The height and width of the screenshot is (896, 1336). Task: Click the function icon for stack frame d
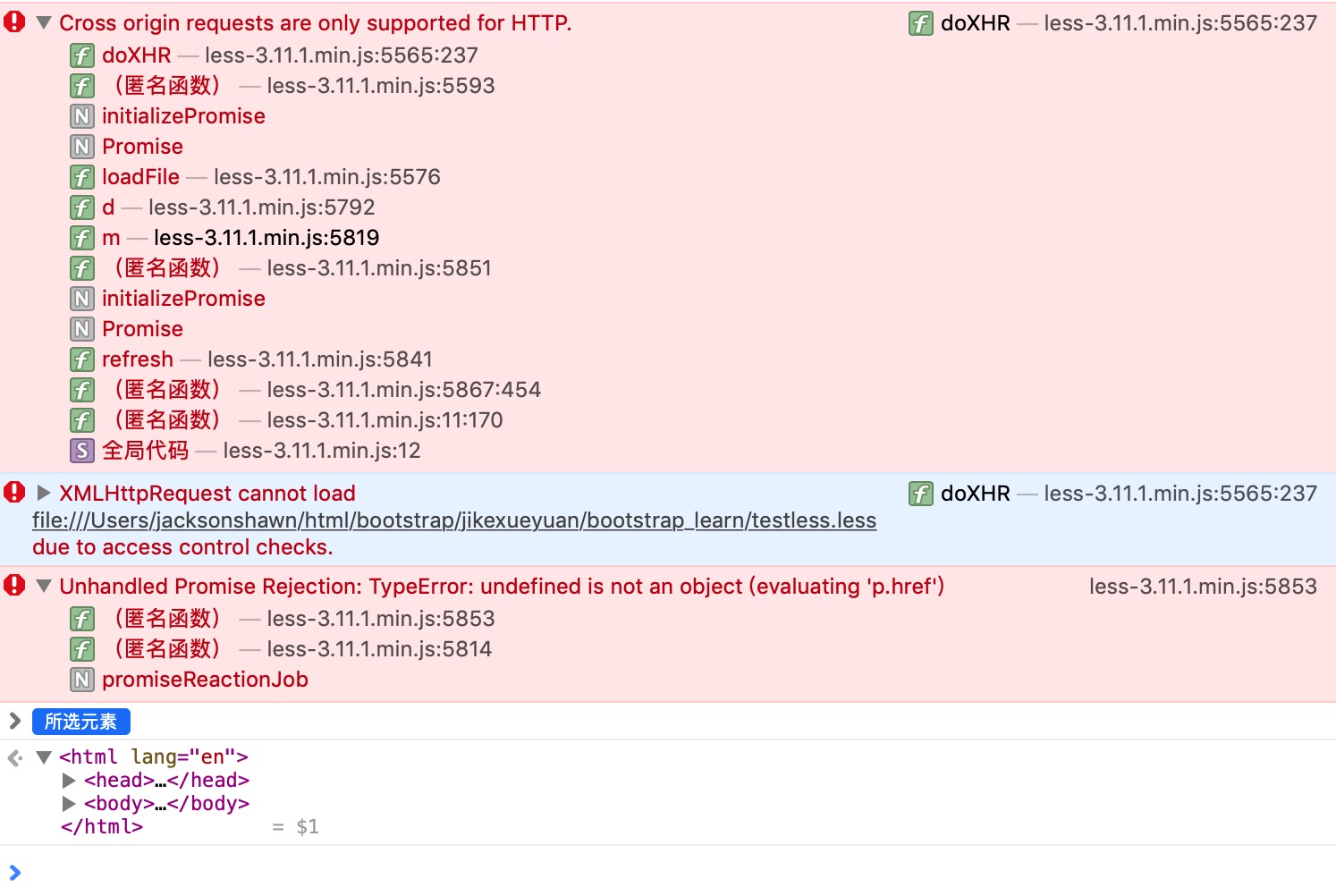coord(82,207)
